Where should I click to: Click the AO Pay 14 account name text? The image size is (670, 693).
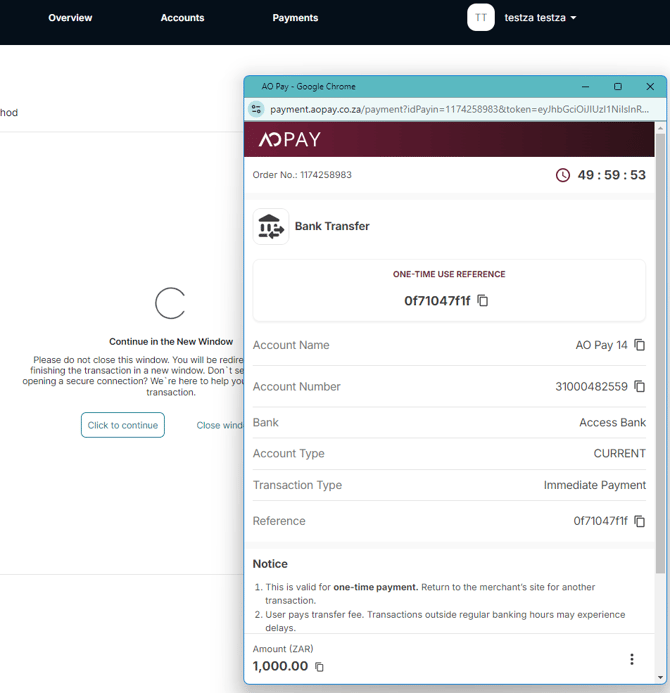[601, 345]
